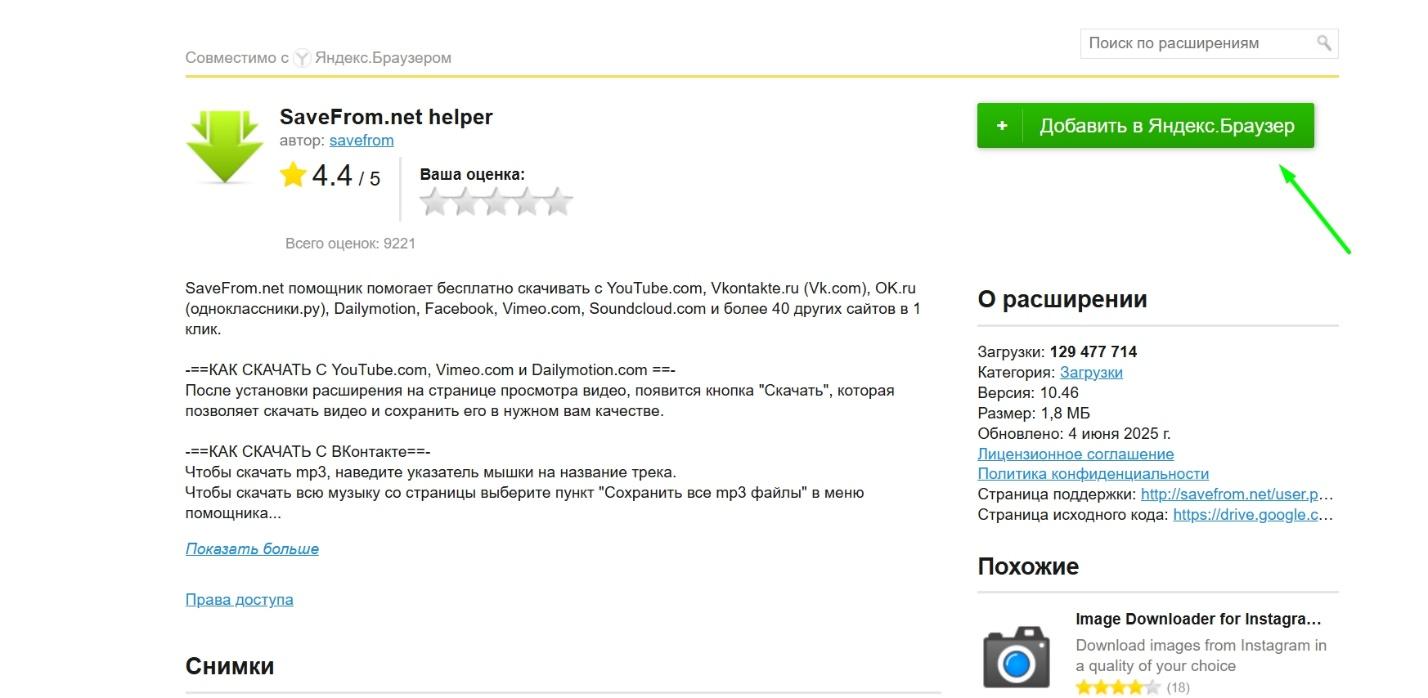Rate the extension one star
Screen dimensions: 1428x698
tap(434, 202)
